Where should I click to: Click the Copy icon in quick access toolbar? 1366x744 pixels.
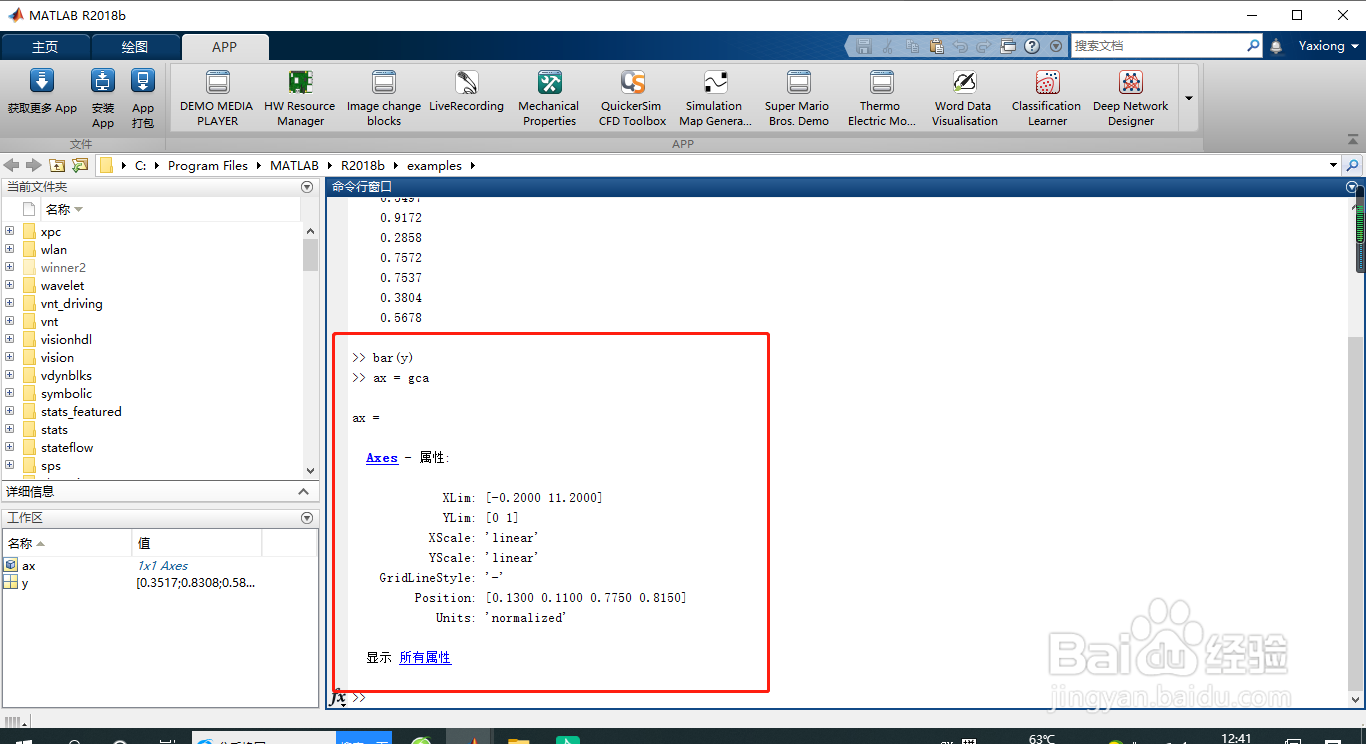[912, 46]
